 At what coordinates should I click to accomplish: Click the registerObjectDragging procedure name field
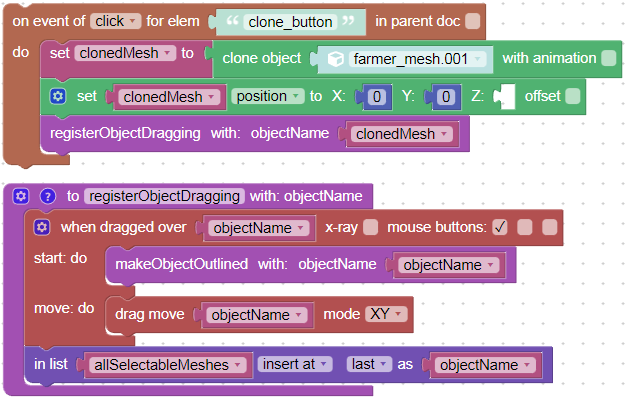pyautogui.click(x=164, y=196)
